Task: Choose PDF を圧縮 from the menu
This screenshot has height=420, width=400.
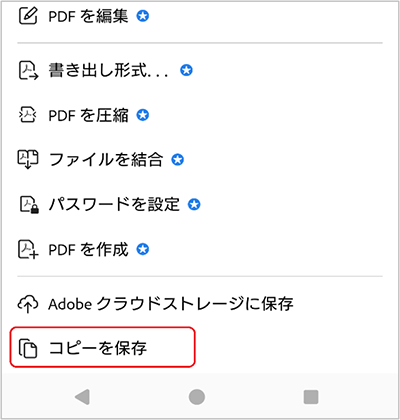Action: tap(200, 115)
